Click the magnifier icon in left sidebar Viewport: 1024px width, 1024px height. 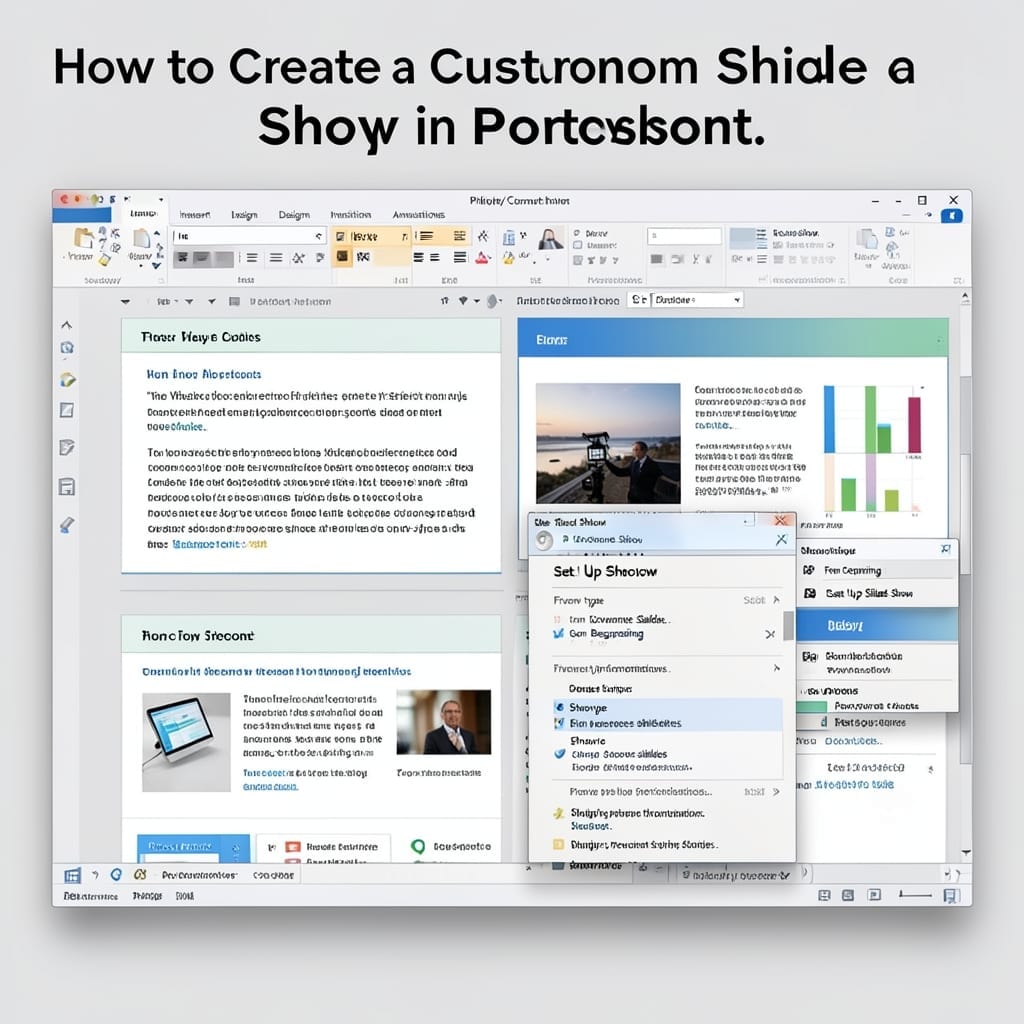tap(67, 347)
